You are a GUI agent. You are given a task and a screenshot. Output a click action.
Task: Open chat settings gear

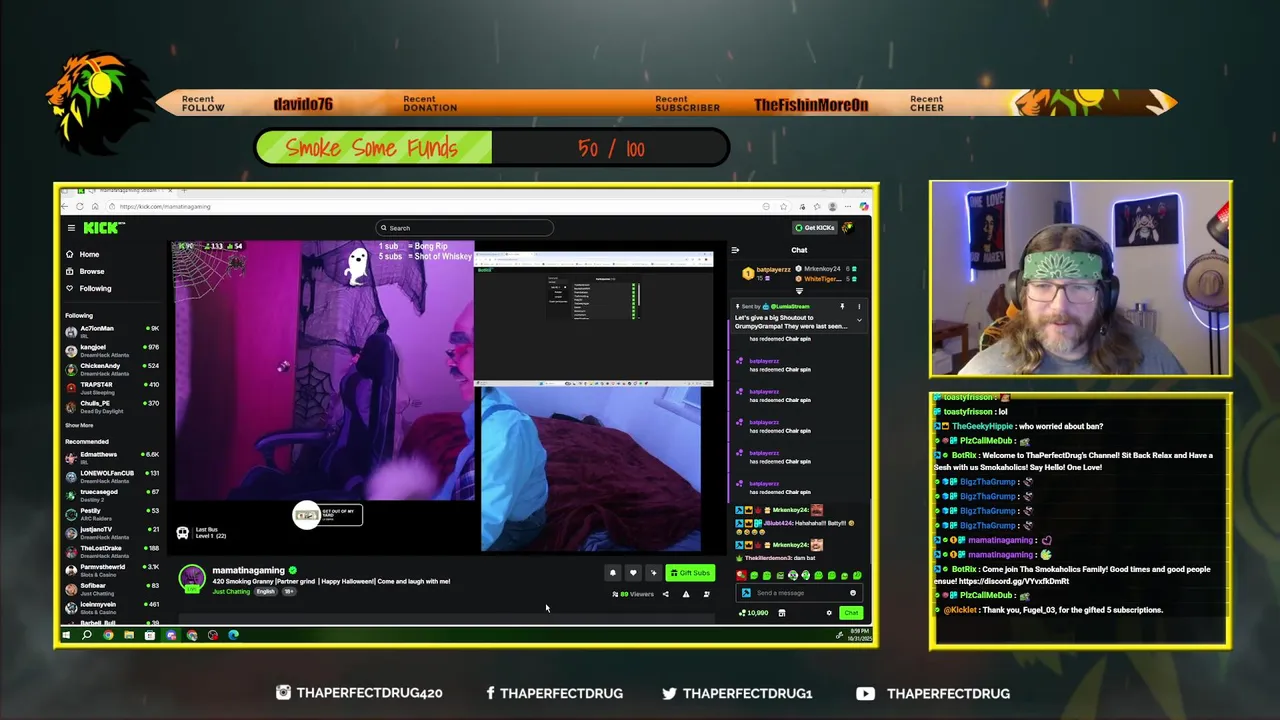pos(829,613)
